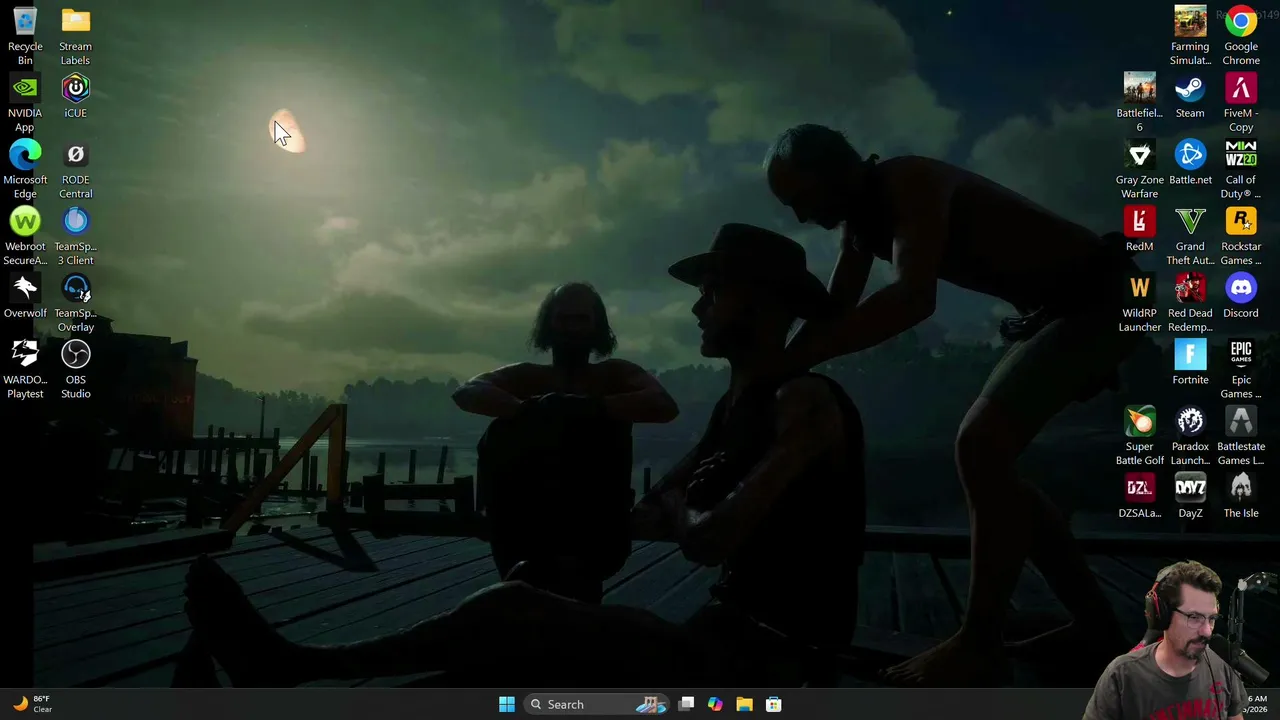Open the Stream Labels folder

point(75,35)
